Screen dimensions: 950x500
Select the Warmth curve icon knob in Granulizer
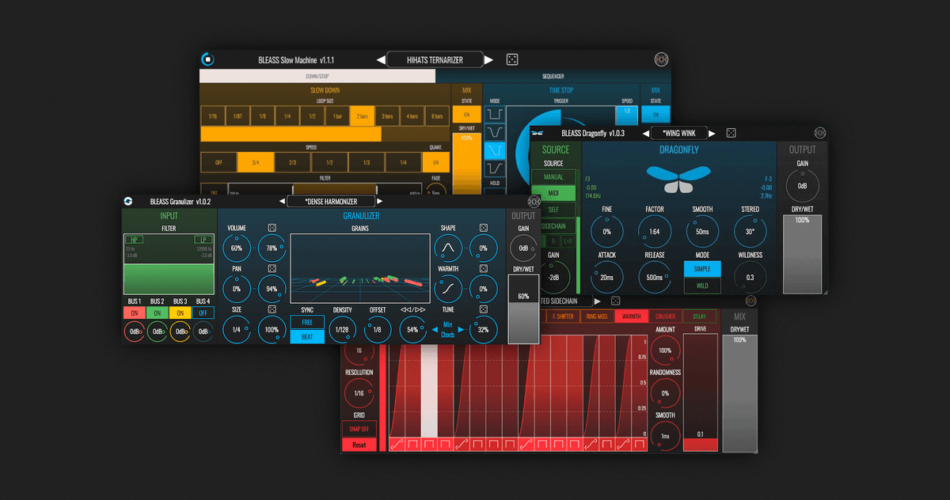click(x=448, y=289)
